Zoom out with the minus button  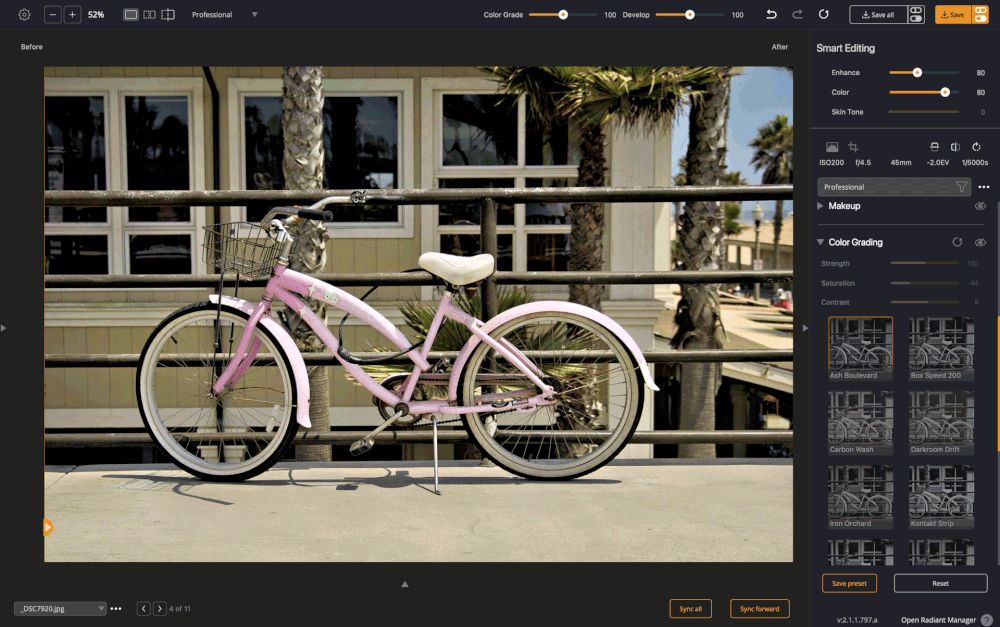tap(52, 15)
